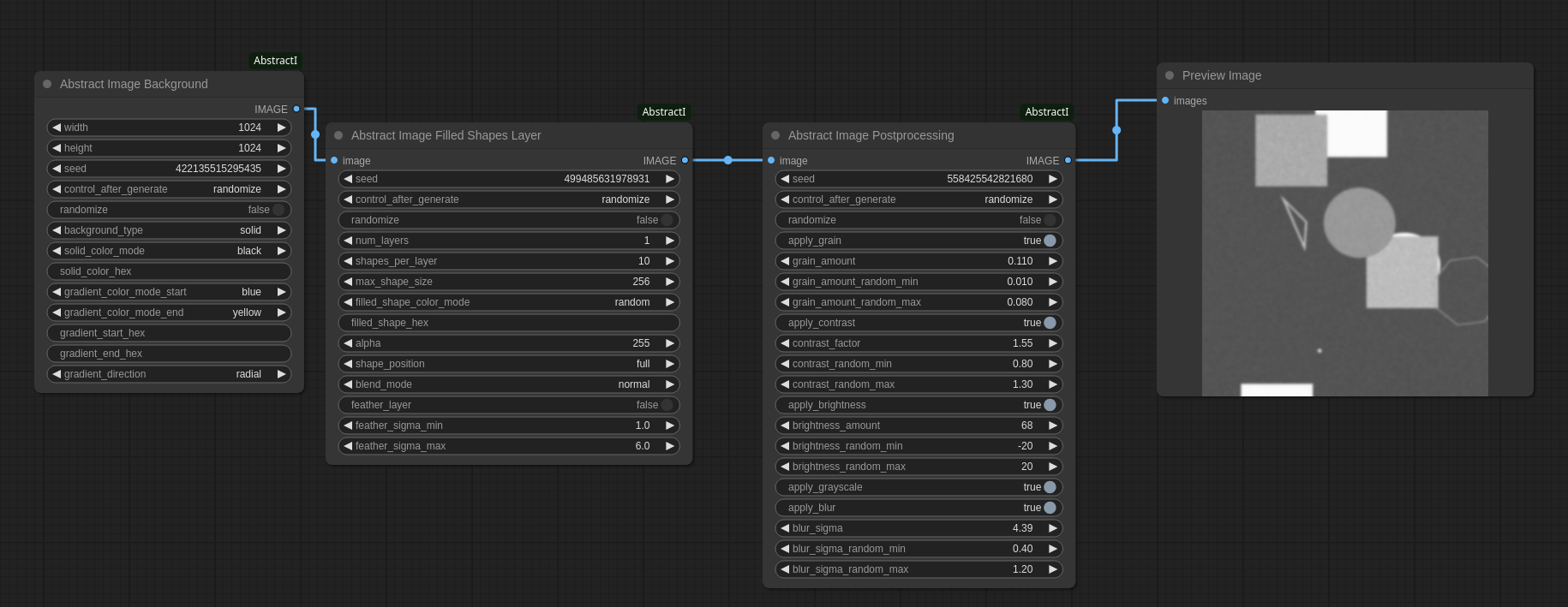Screen dimensions: 1568x607
Task: Click the gradient_end_hex text field
Action: point(169,354)
